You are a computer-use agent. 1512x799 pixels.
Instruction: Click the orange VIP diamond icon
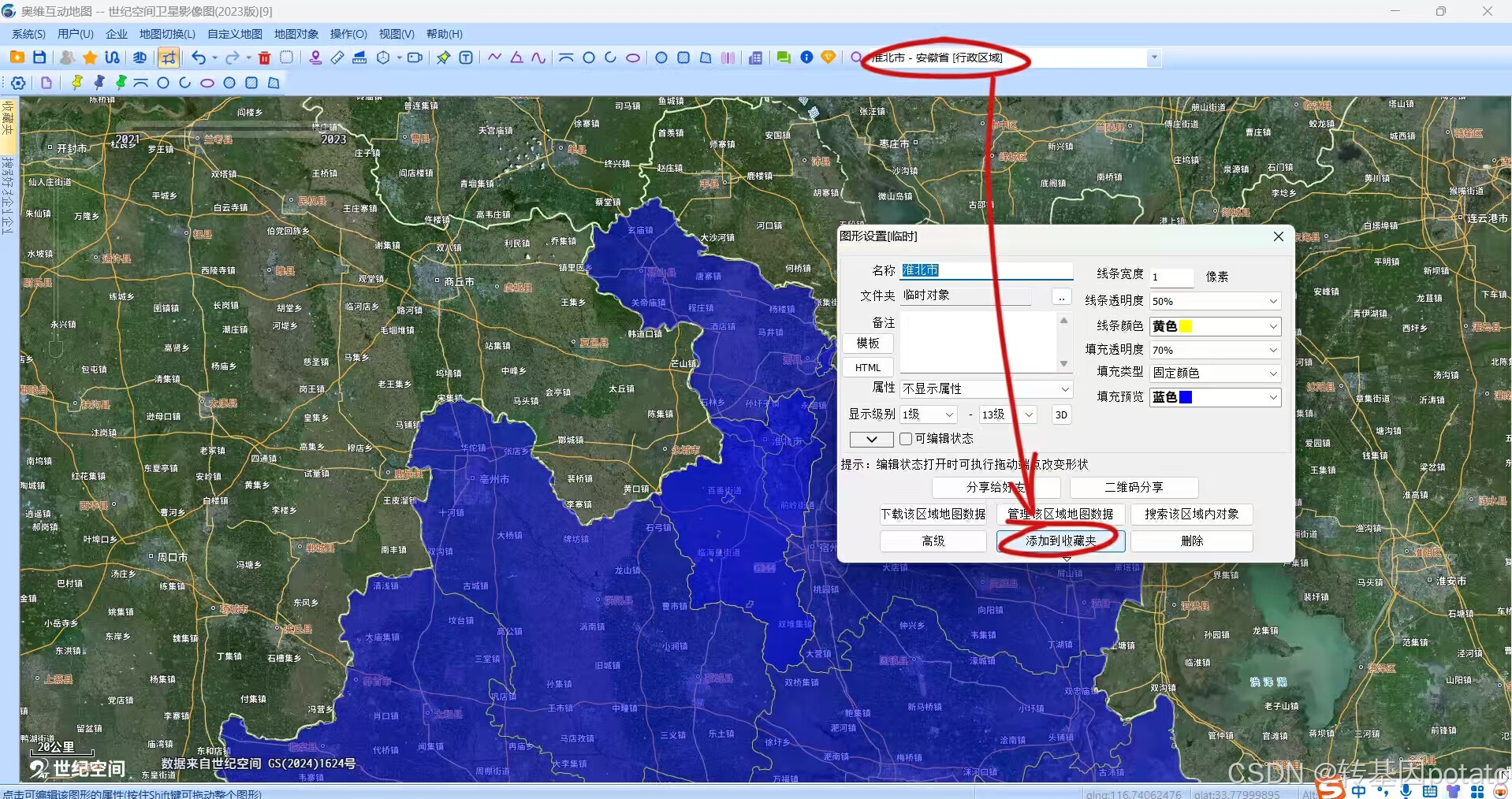[x=829, y=58]
